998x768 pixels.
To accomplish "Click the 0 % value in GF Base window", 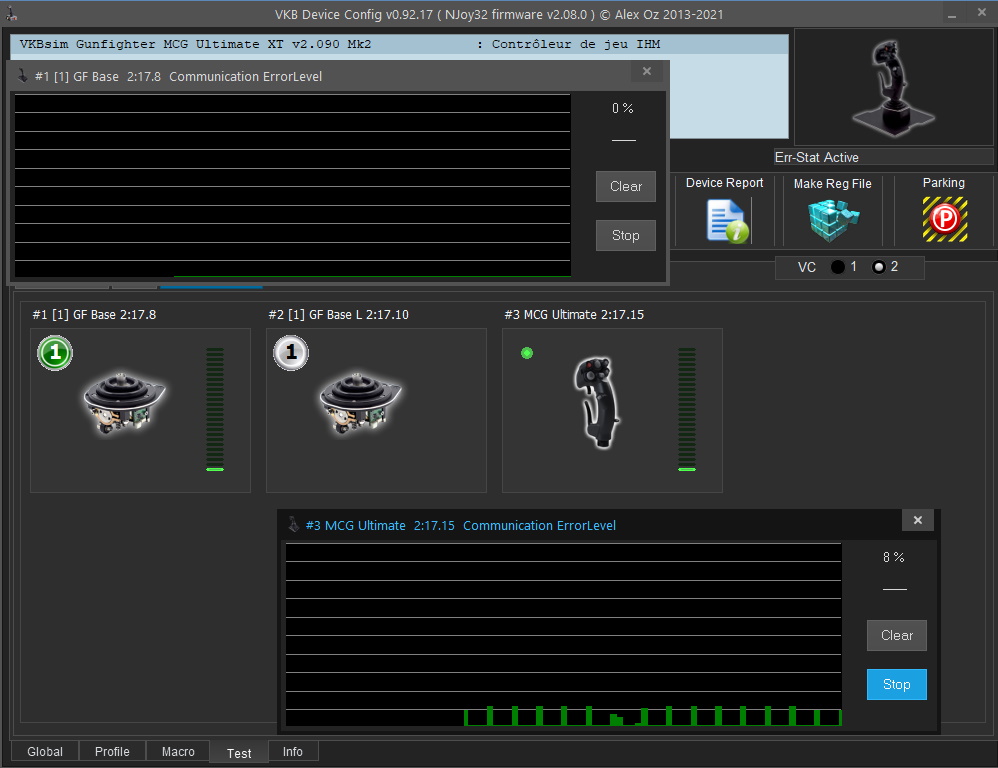I will (623, 108).
